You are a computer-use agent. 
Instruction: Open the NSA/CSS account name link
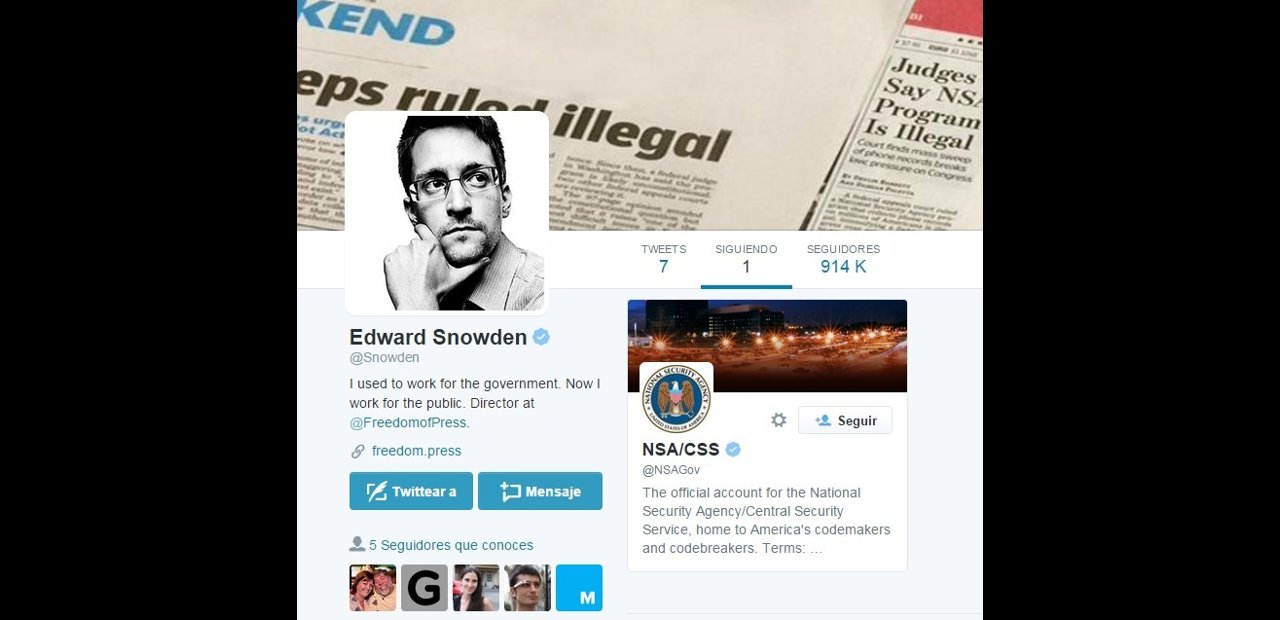click(680, 450)
